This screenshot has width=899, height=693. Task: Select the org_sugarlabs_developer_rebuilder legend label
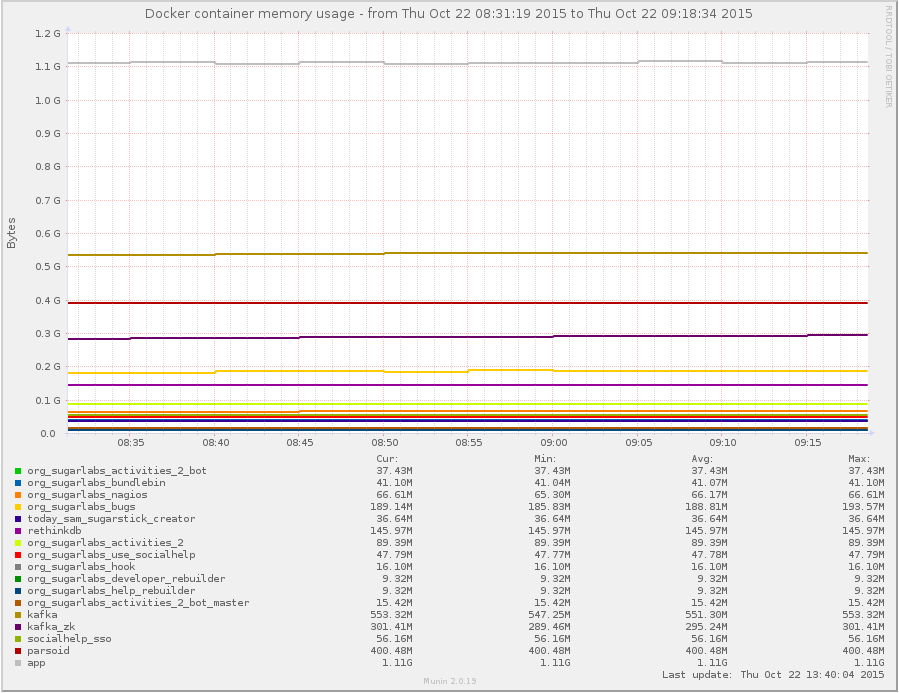[x=126, y=579]
